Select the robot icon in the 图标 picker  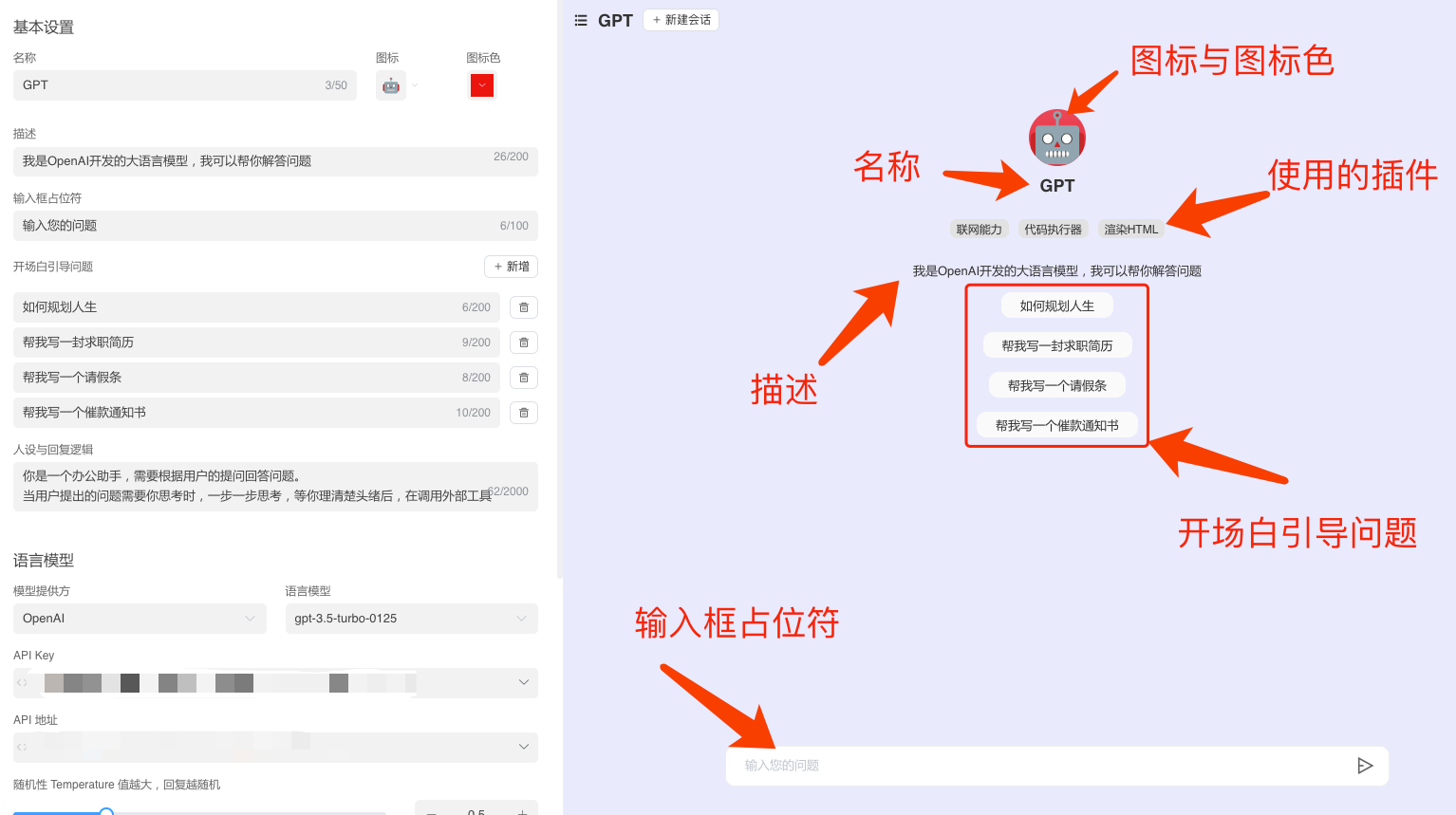coord(391,84)
